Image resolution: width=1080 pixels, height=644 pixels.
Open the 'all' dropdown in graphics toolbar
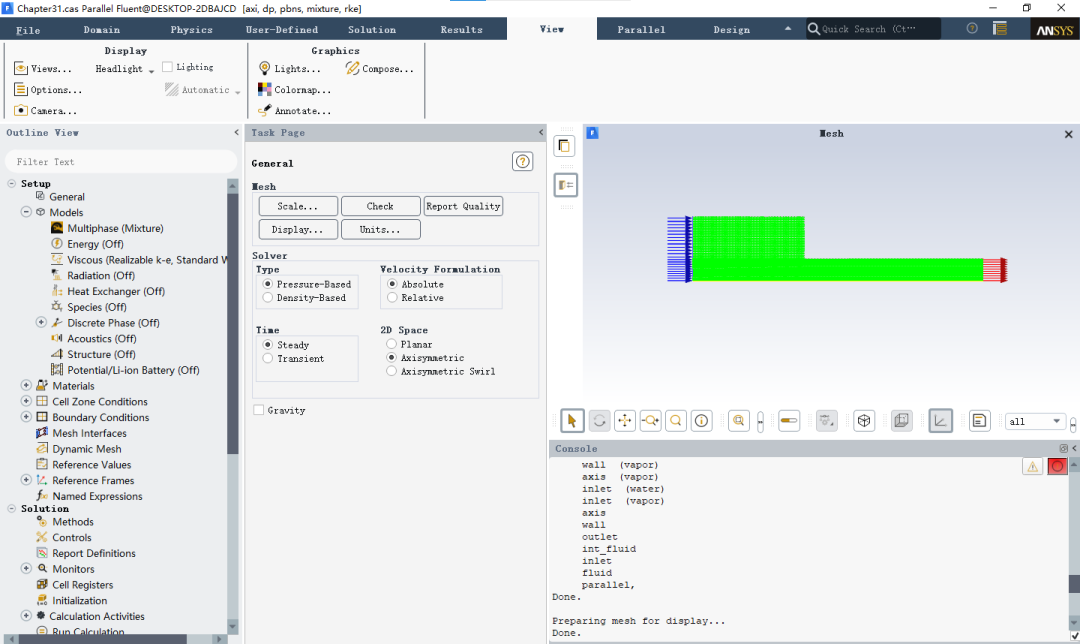(1035, 421)
